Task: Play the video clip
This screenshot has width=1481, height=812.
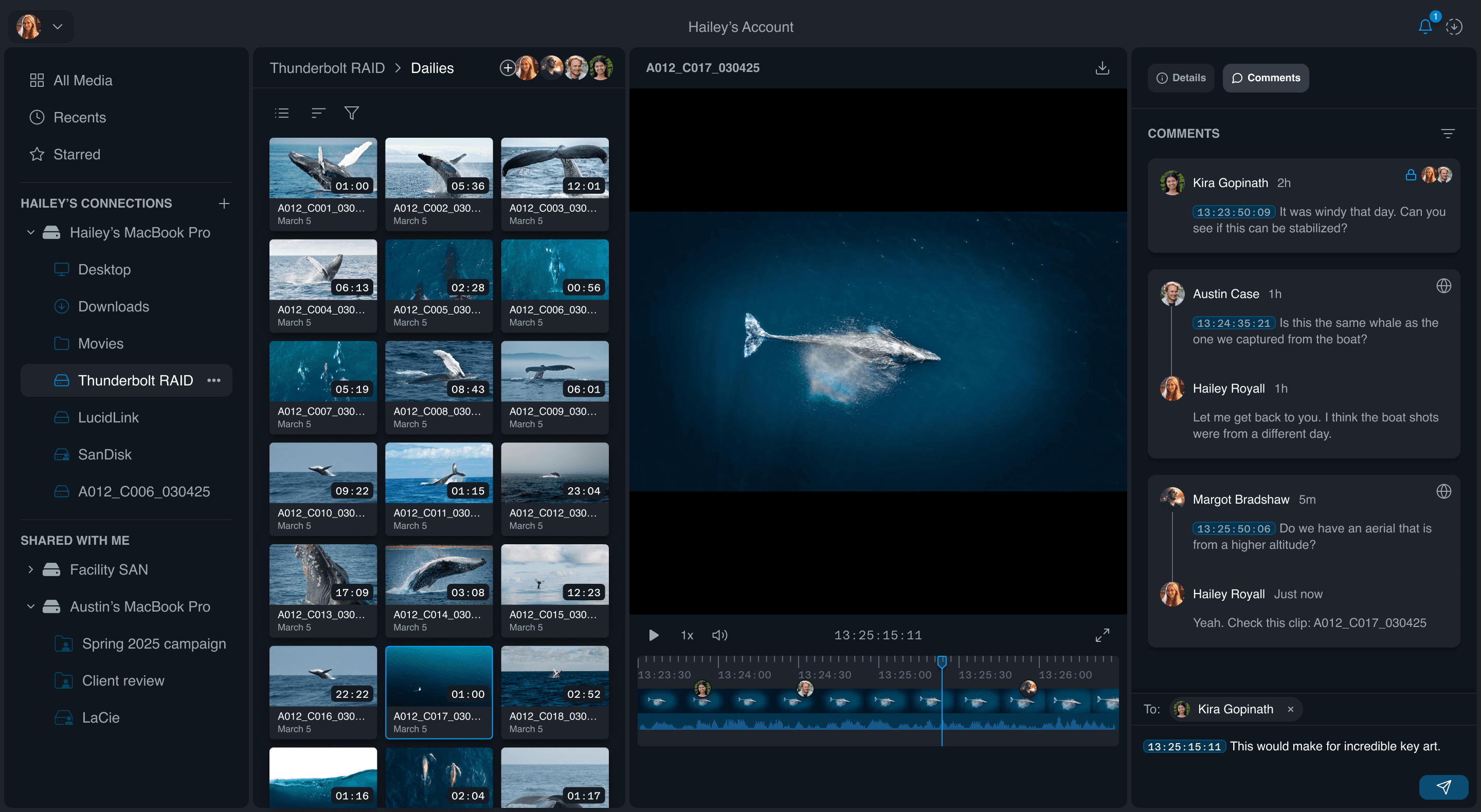Action: (654, 635)
